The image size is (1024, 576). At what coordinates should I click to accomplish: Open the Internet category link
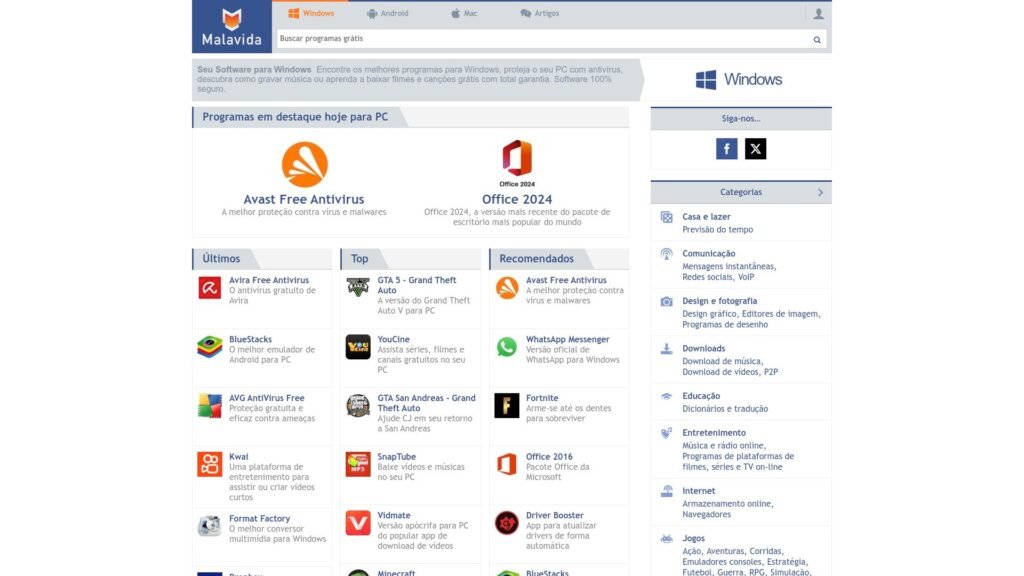(x=699, y=491)
